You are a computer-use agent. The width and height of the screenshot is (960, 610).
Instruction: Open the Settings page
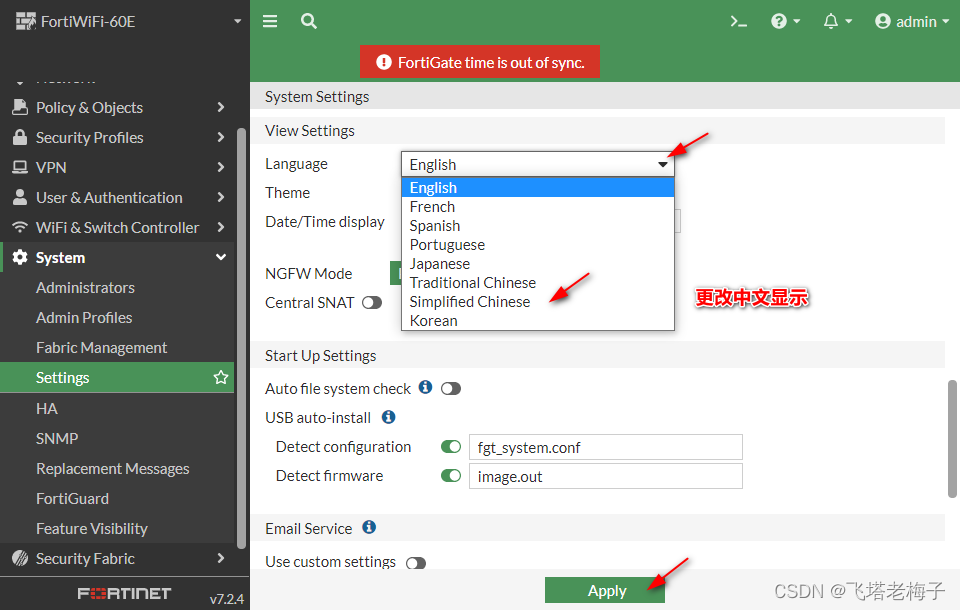pos(117,377)
